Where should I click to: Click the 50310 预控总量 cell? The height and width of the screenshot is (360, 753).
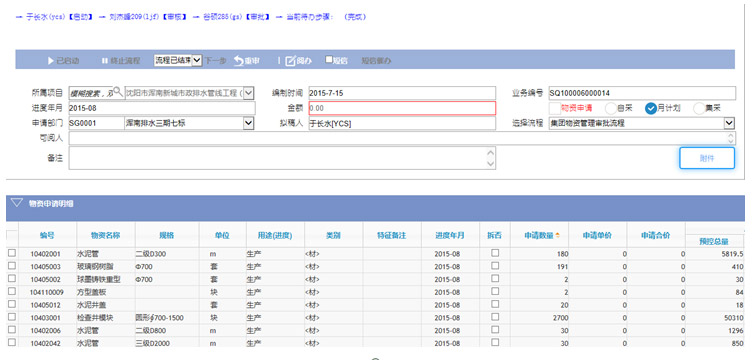[715, 318]
